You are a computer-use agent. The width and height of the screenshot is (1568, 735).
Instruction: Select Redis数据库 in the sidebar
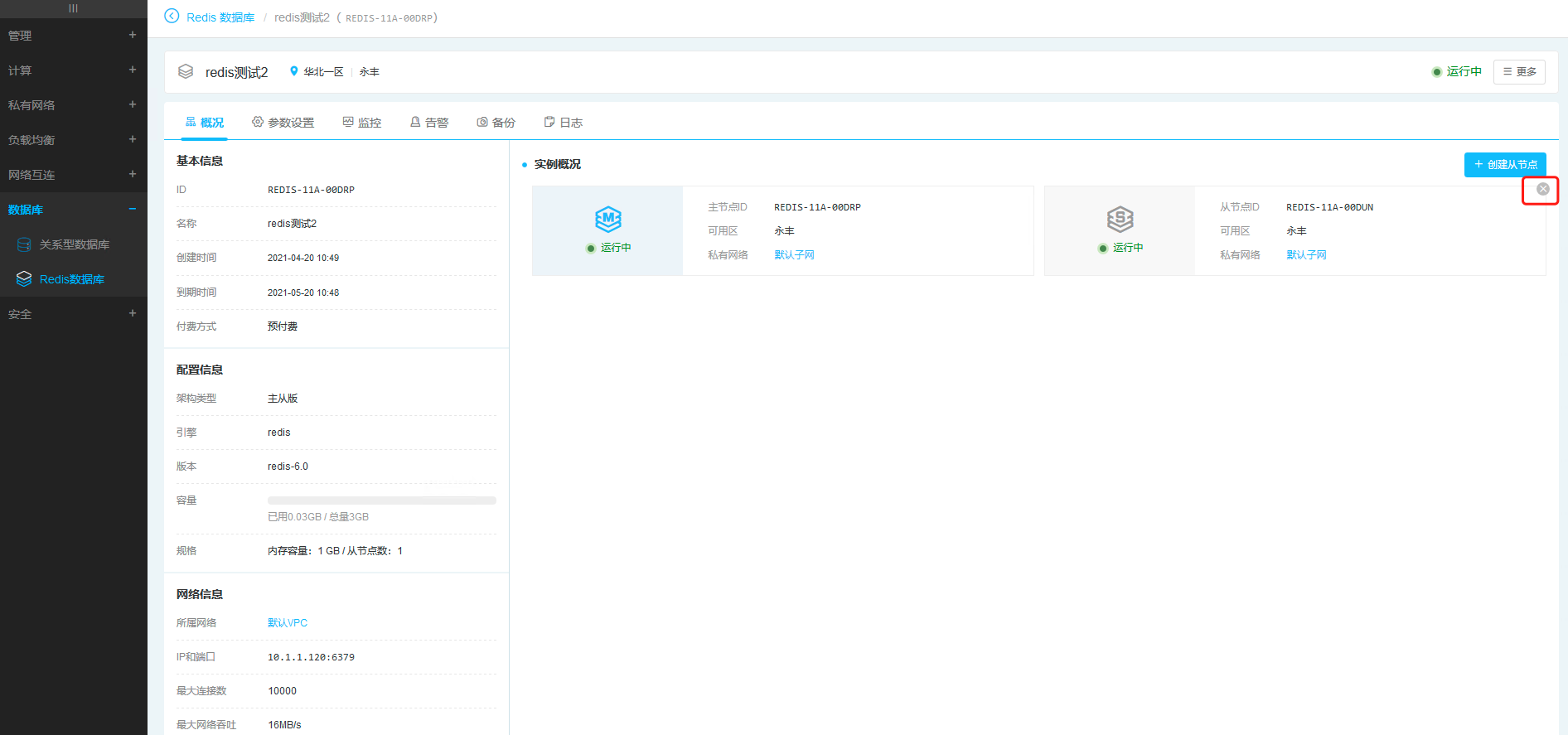point(74,279)
